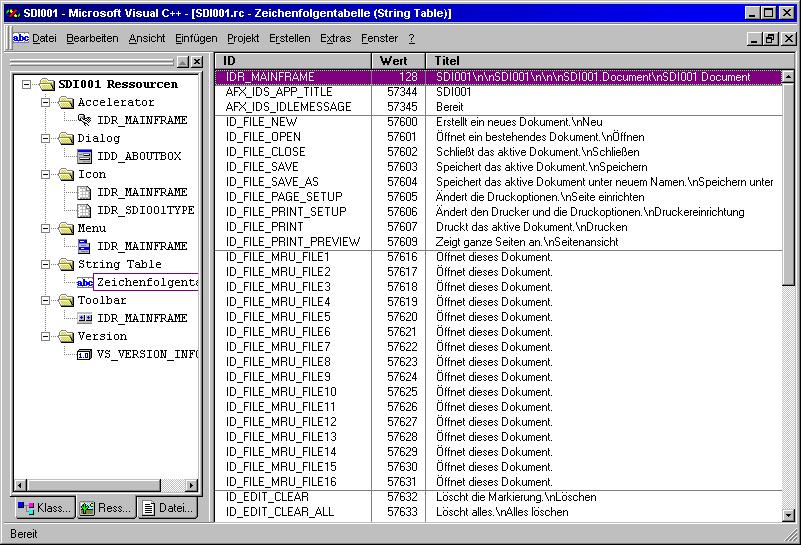Collapse the String Table tree node
This screenshot has height=545, width=801.
coord(45,265)
